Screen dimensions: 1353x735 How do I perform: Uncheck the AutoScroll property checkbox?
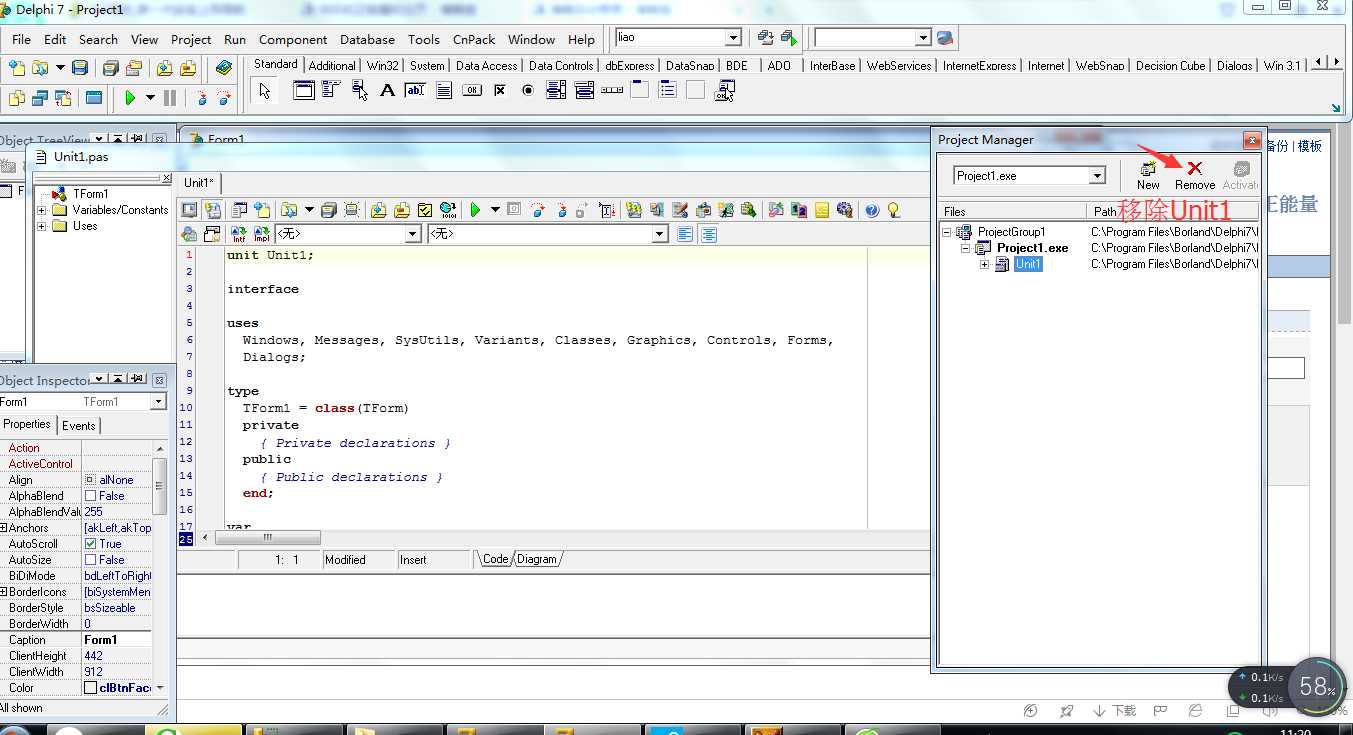91,544
